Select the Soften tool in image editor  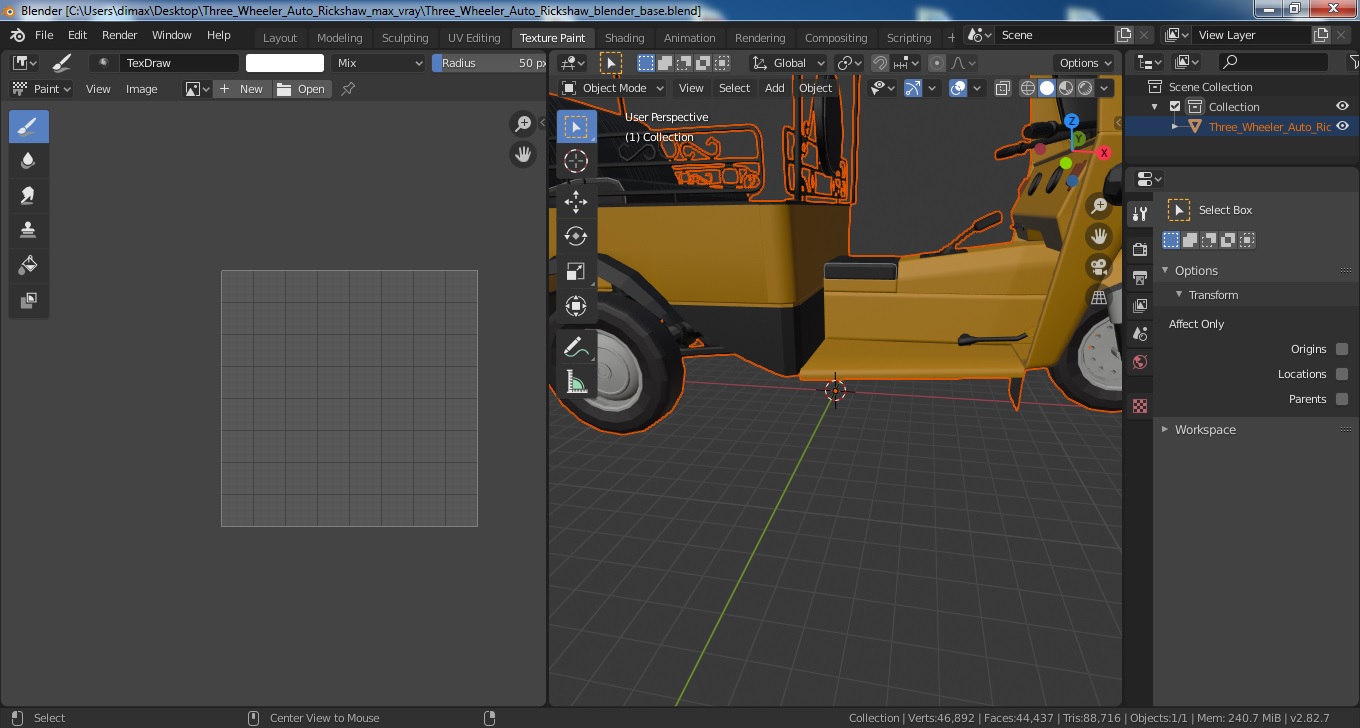click(29, 160)
